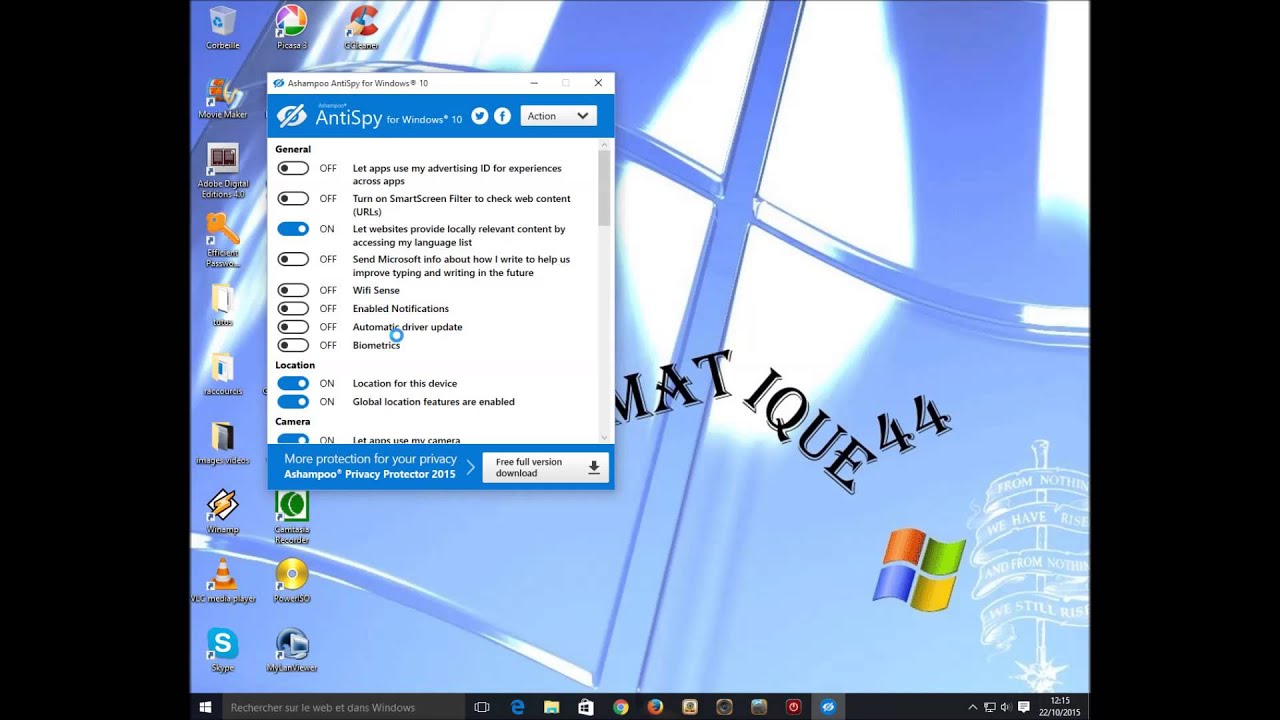The image size is (1280, 720).
Task: Select the tutos folder on the desktop
Action: (x=222, y=305)
